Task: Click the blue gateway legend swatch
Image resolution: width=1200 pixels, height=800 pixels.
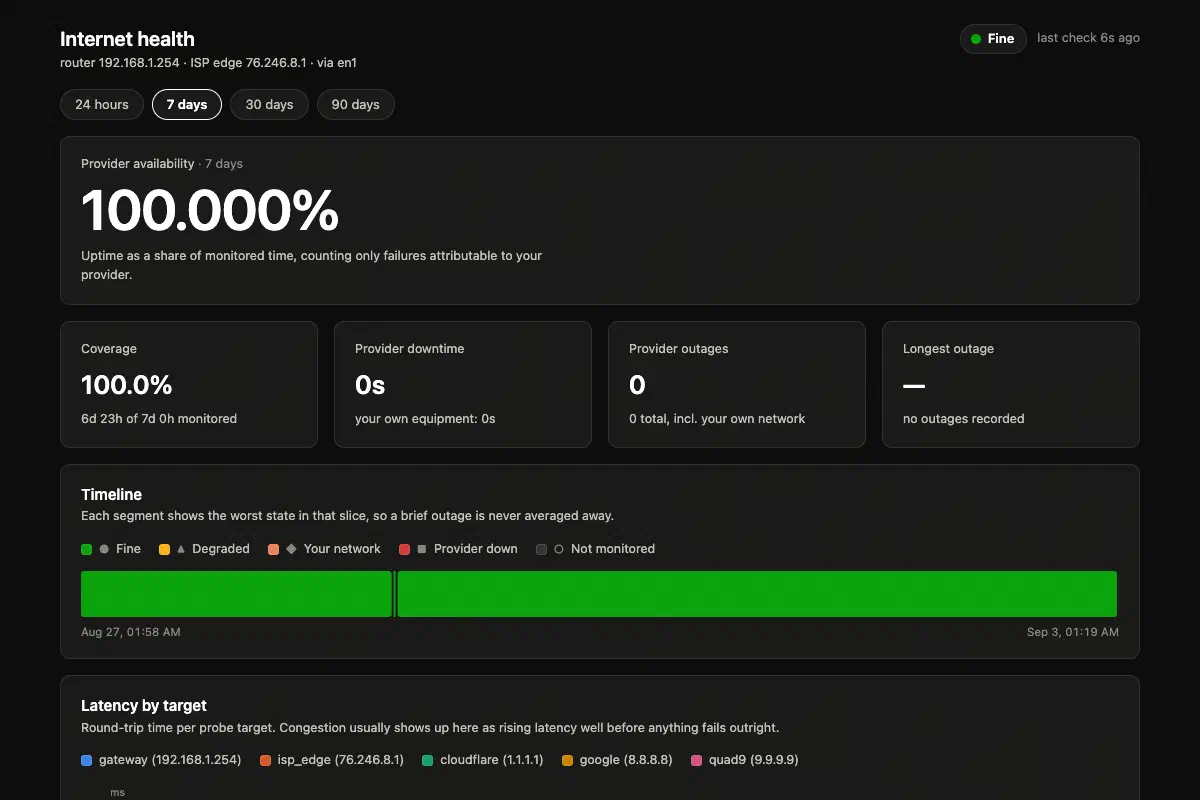Action: [87, 760]
